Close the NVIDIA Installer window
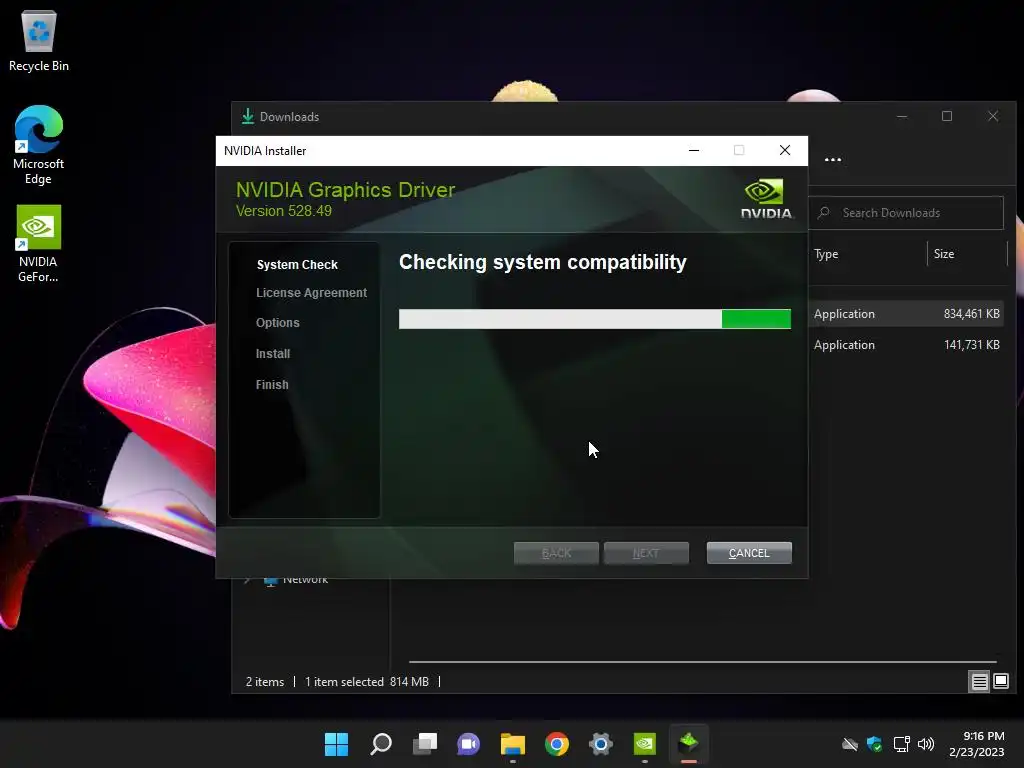This screenshot has height=768, width=1024. coord(785,151)
